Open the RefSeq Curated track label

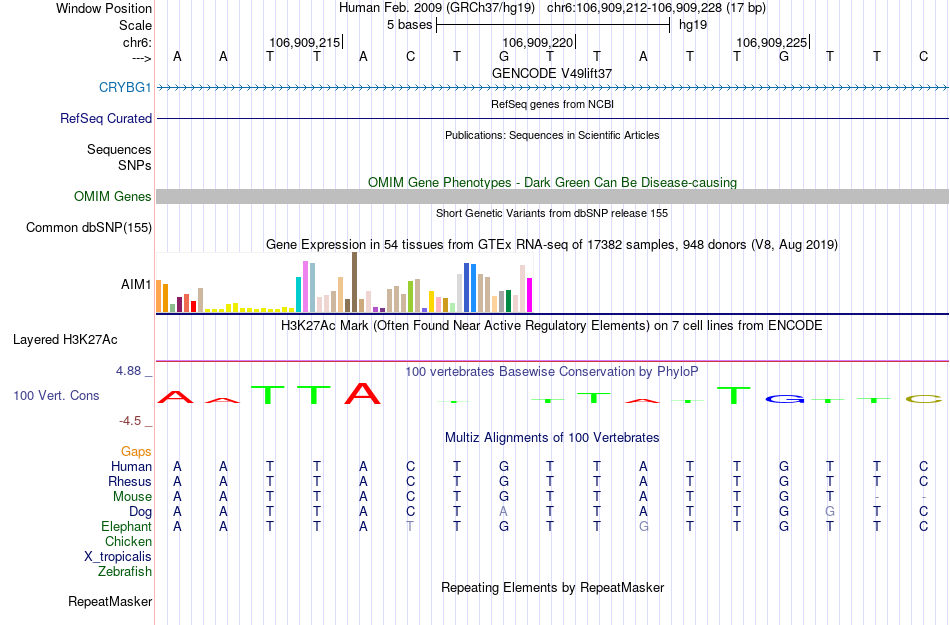105,118
